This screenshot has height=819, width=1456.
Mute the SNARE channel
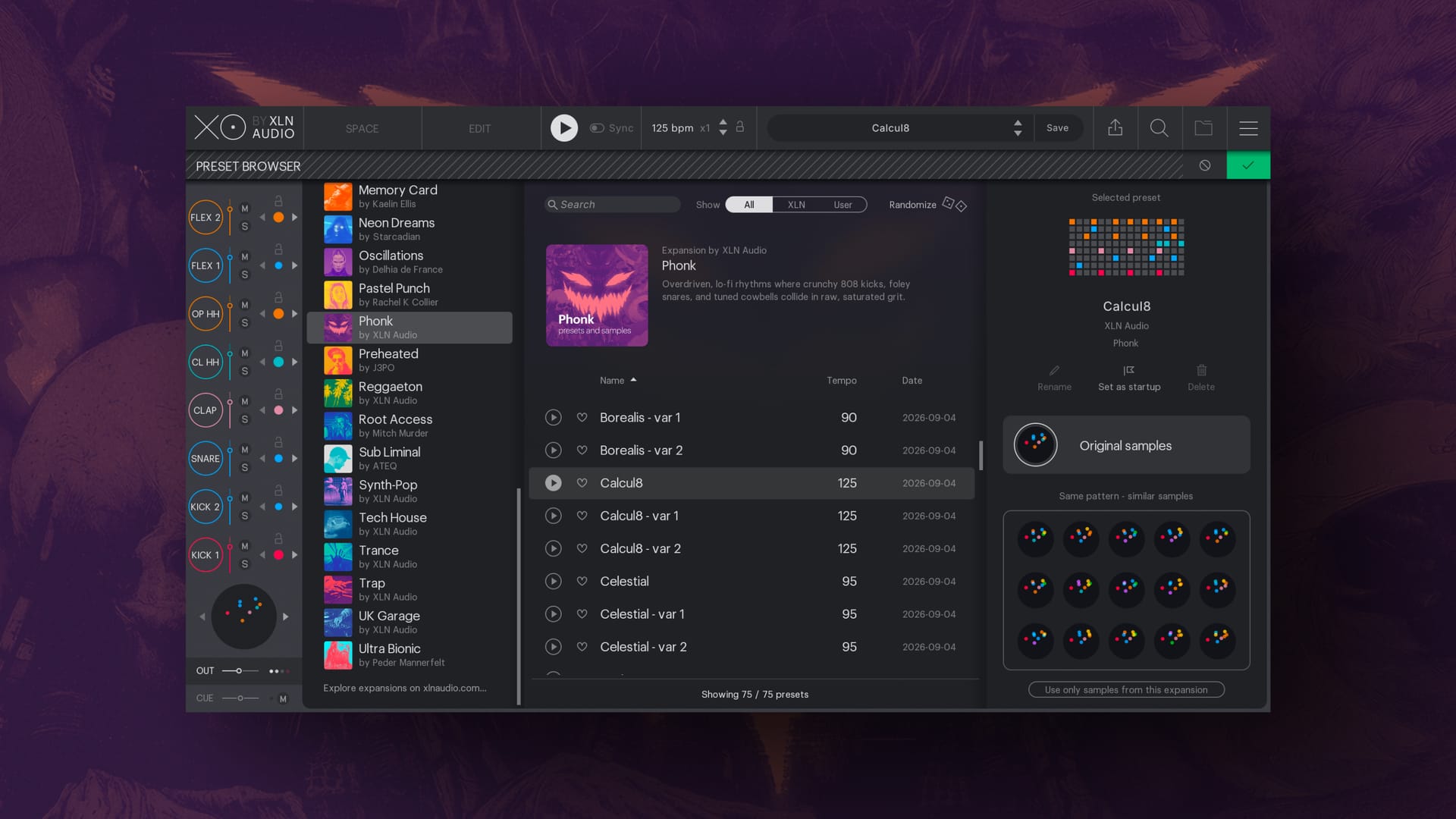pos(245,450)
